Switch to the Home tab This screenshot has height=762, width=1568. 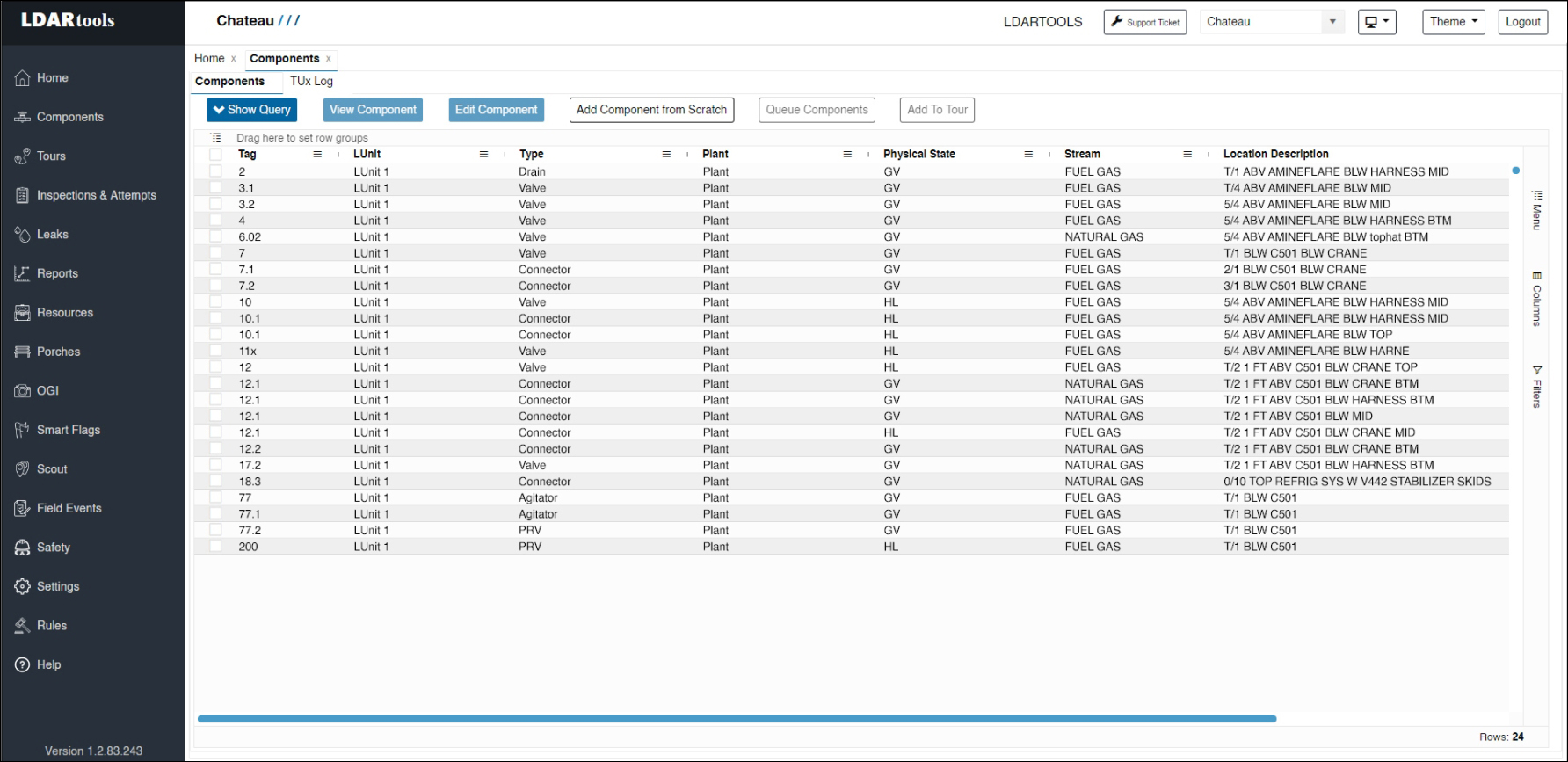coord(209,59)
